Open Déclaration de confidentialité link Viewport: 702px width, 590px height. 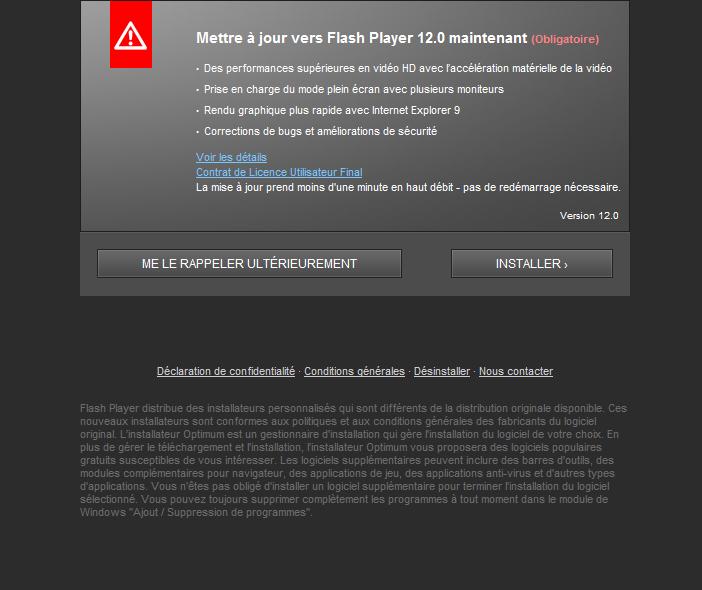click(x=226, y=371)
